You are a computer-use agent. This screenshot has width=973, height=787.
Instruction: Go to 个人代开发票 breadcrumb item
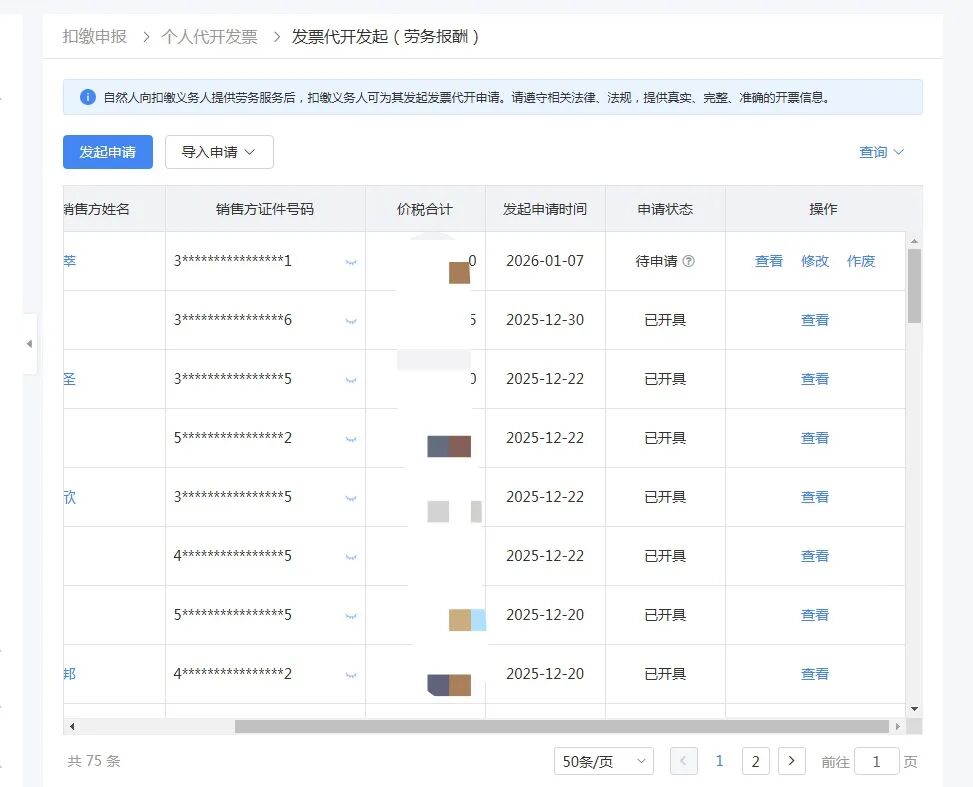pos(209,37)
